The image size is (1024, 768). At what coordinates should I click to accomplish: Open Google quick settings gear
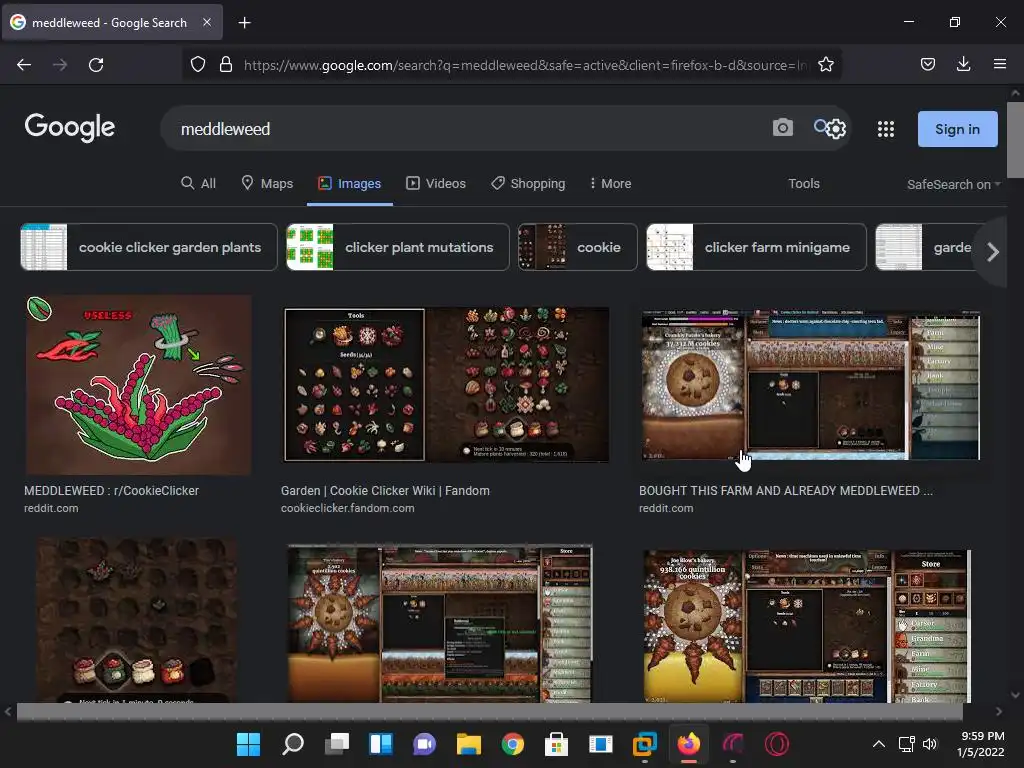835,129
